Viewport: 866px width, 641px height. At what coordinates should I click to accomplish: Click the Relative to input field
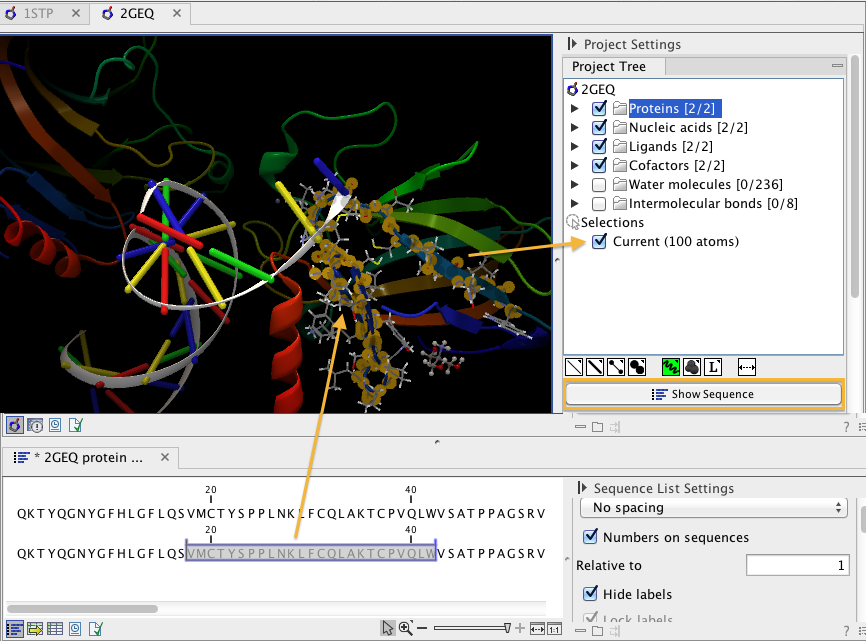coord(796,566)
